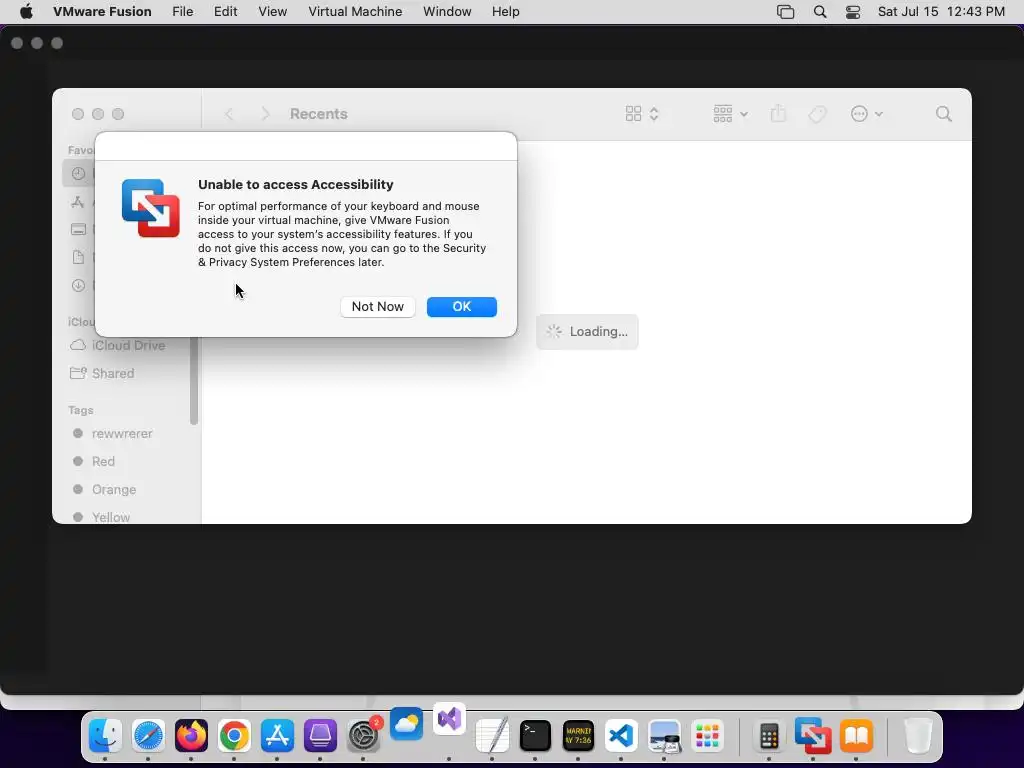Choose Not Now in the dialog
Image resolution: width=1024 pixels, height=768 pixels.
(377, 306)
